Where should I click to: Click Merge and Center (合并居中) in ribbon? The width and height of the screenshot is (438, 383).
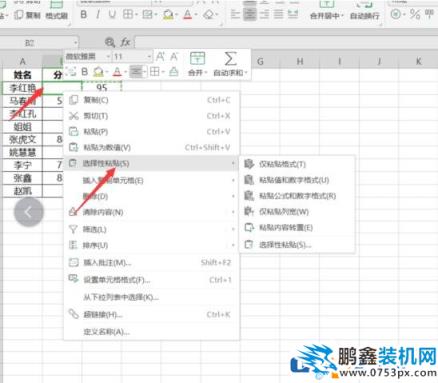[326, 11]
